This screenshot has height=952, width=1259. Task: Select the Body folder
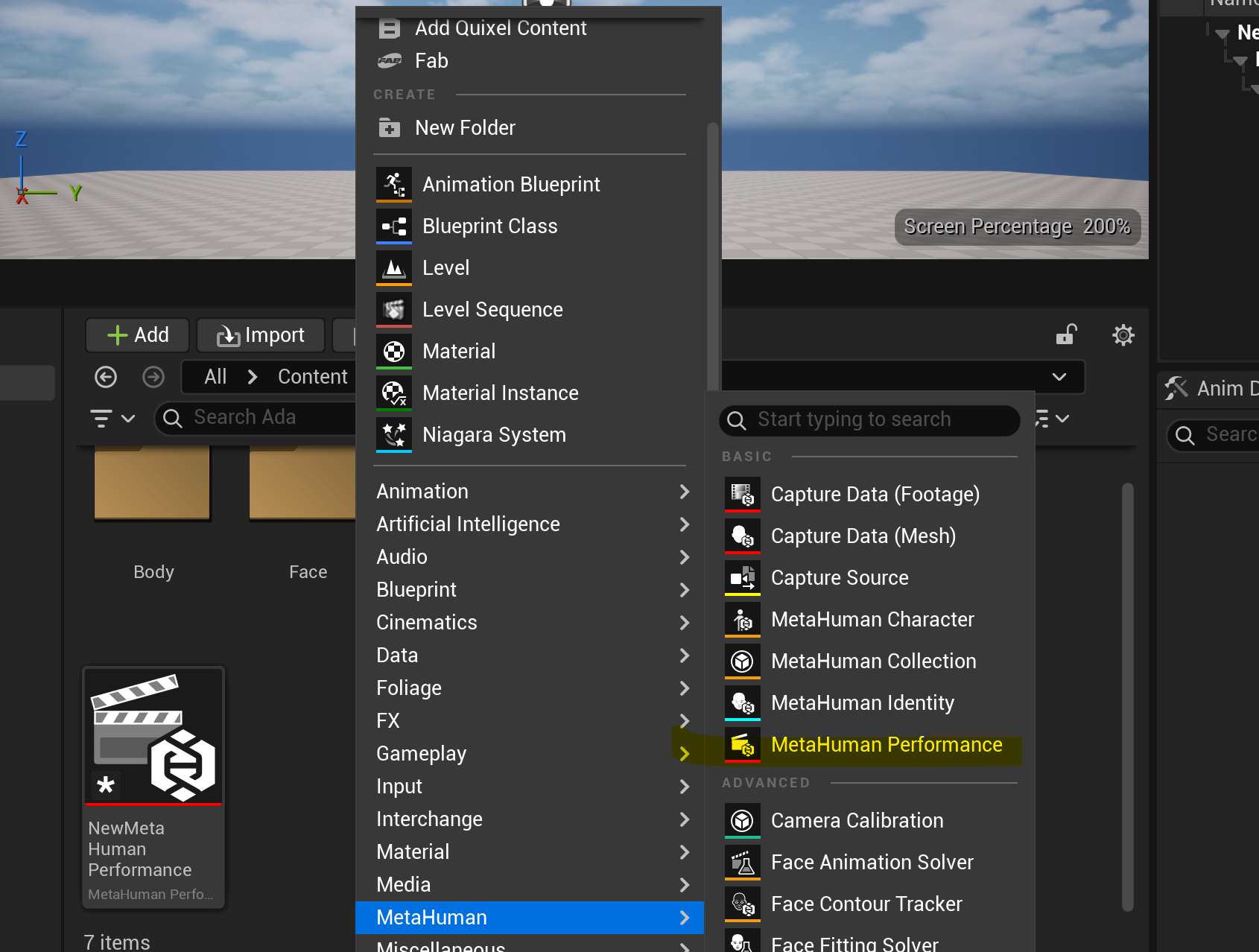click(x=153, y=514)
